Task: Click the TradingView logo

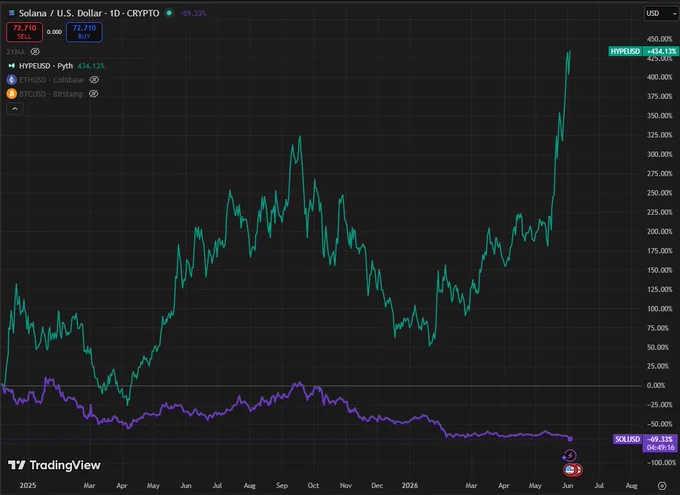Action: pyautogui.click(x=54, y=465)
